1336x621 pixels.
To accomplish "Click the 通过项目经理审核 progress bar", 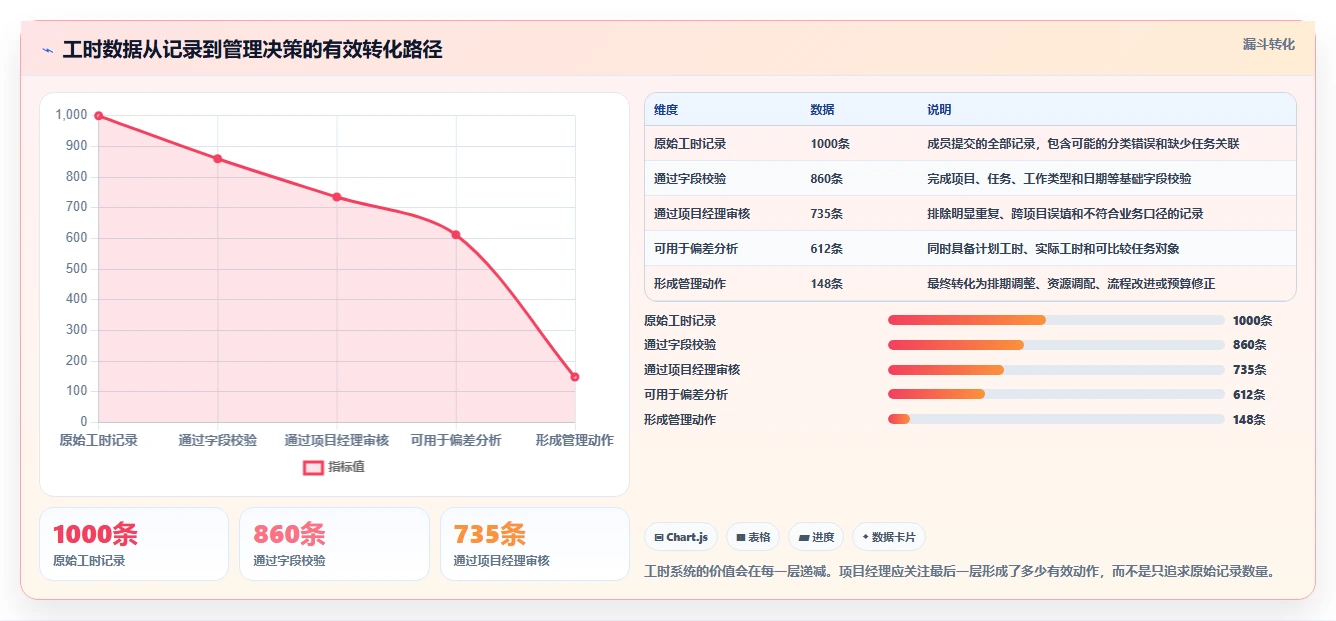I will (x=1056, y=370).
